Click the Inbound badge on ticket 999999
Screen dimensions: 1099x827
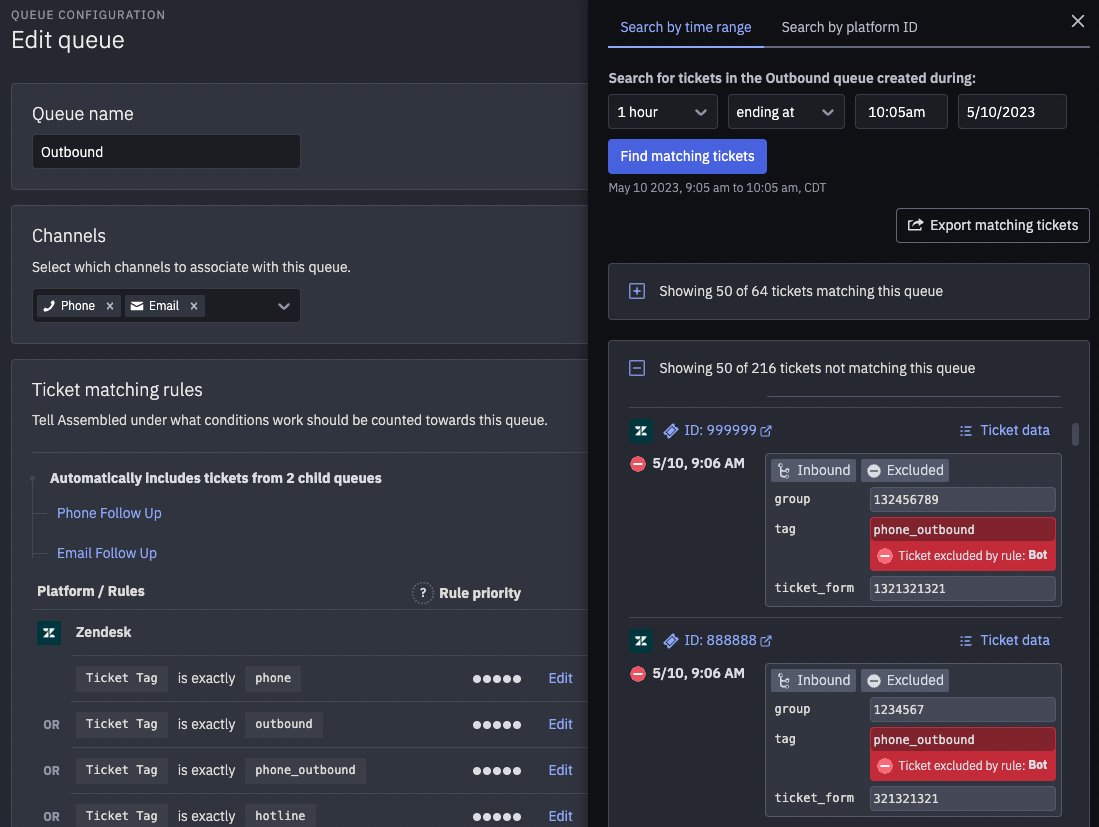click(814, 470)
